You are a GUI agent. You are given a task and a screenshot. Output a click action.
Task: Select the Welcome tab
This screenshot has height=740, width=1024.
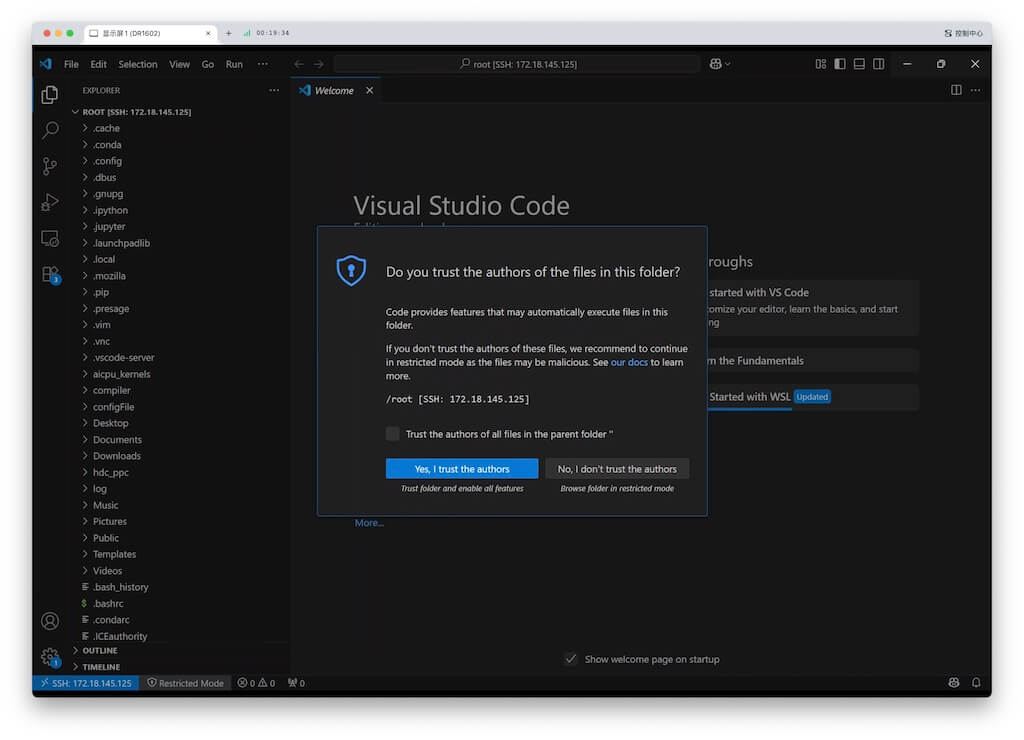click(x=333, y=91)
